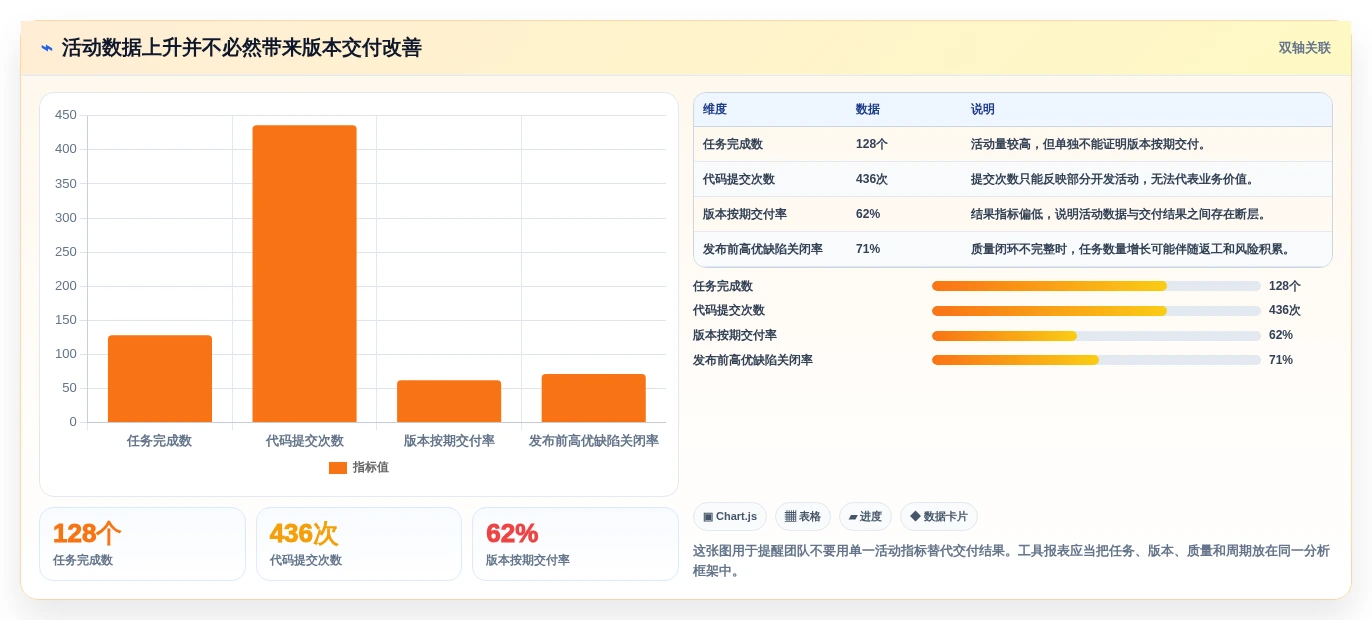Viewport: 1372px width, 620px height.
Task: Select the Chart.js tag chip
Action: coord(730,517)
